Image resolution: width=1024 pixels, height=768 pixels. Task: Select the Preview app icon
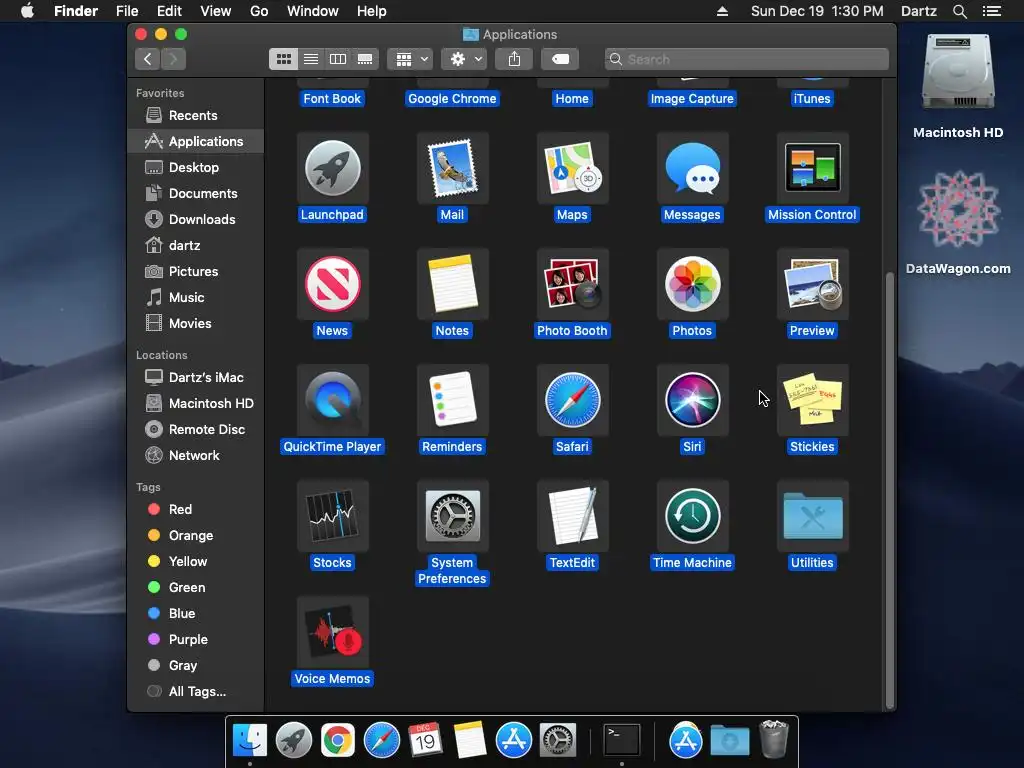click(x=812, y=284)
